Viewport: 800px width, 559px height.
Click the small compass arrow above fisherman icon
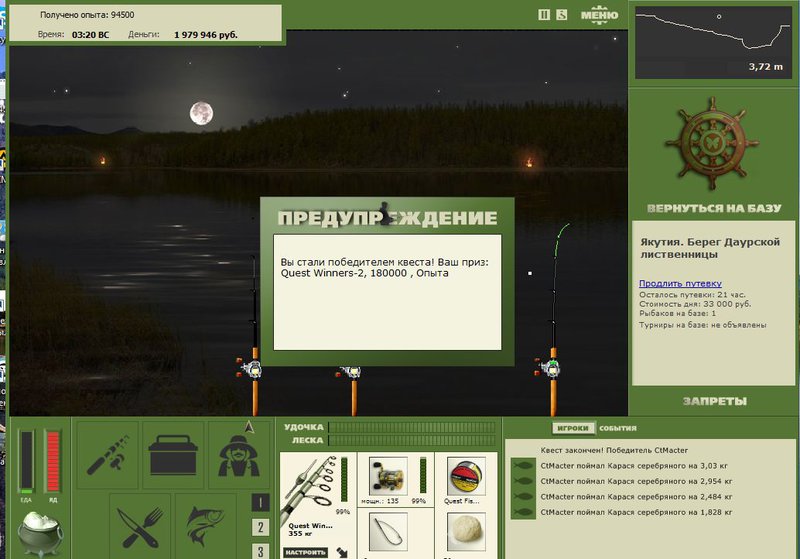click(x=249, y=427)
